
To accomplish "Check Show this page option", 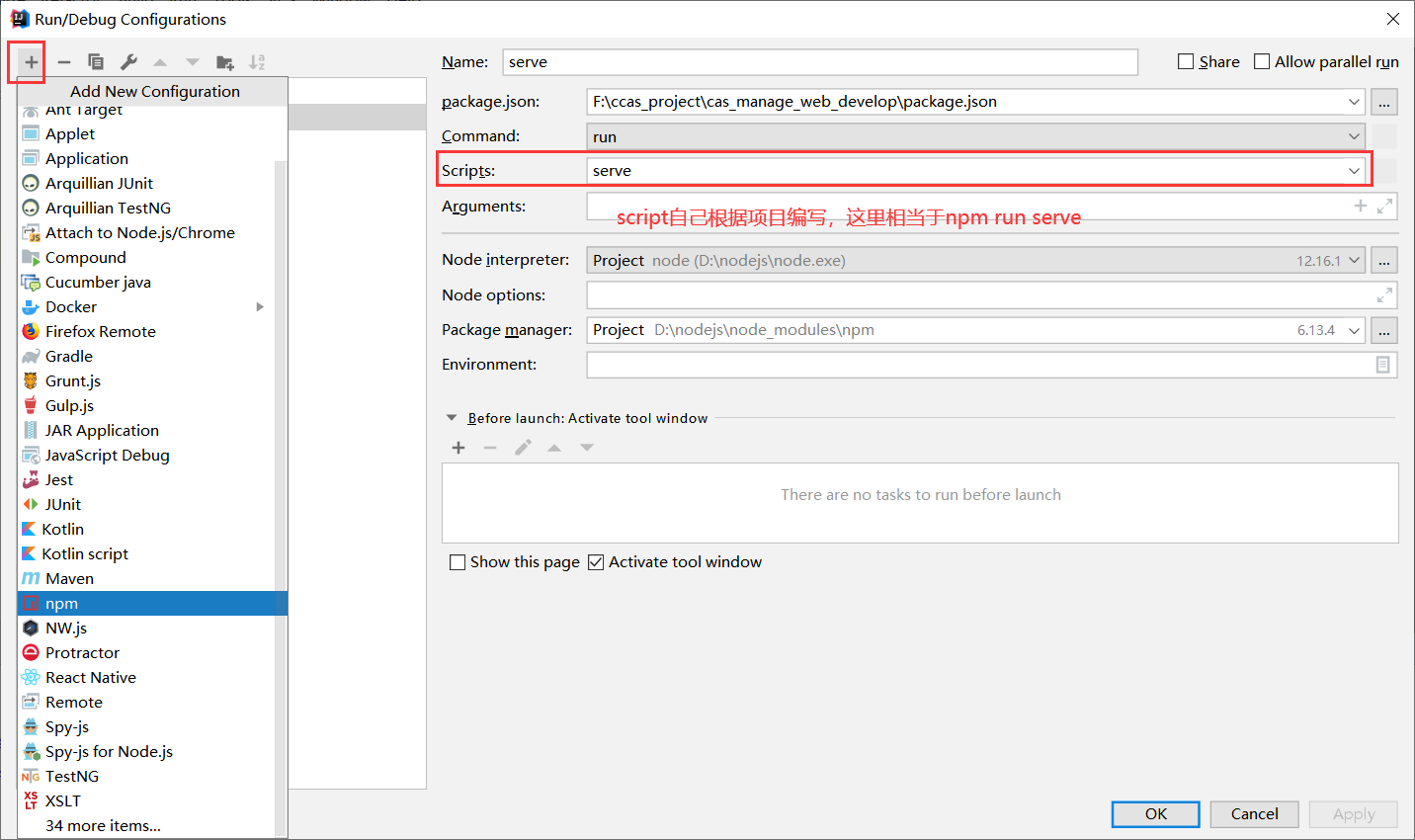I will click(x=458, y=562).
